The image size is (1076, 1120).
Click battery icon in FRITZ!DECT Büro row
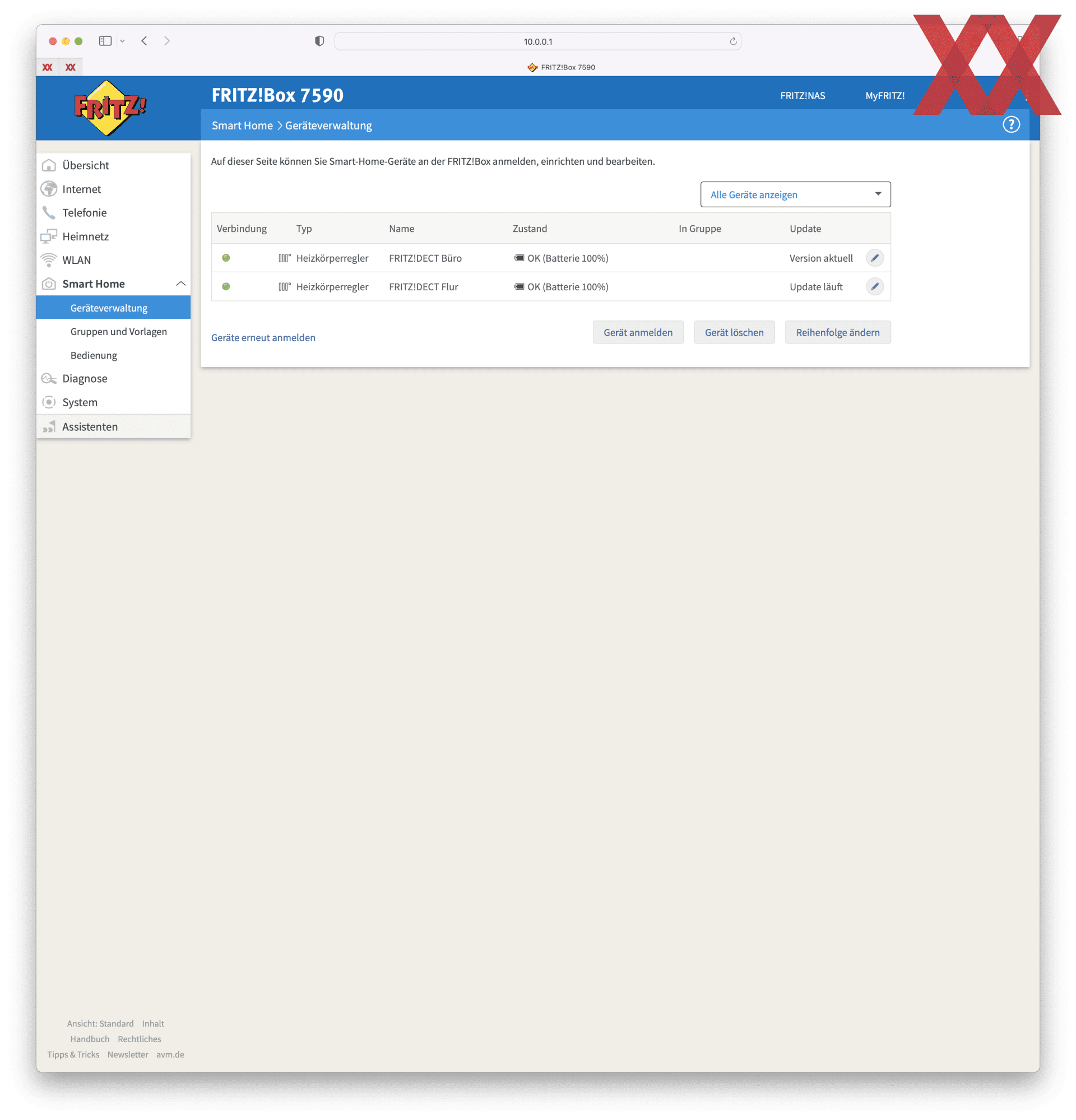519,258
